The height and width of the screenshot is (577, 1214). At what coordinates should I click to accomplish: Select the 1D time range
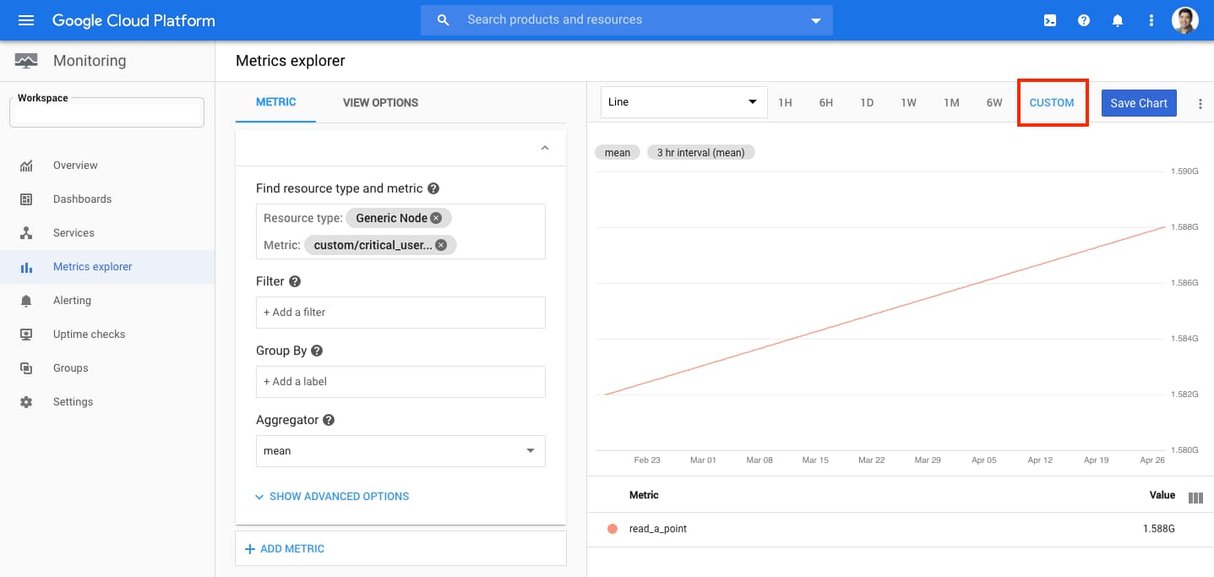(867, 103)
